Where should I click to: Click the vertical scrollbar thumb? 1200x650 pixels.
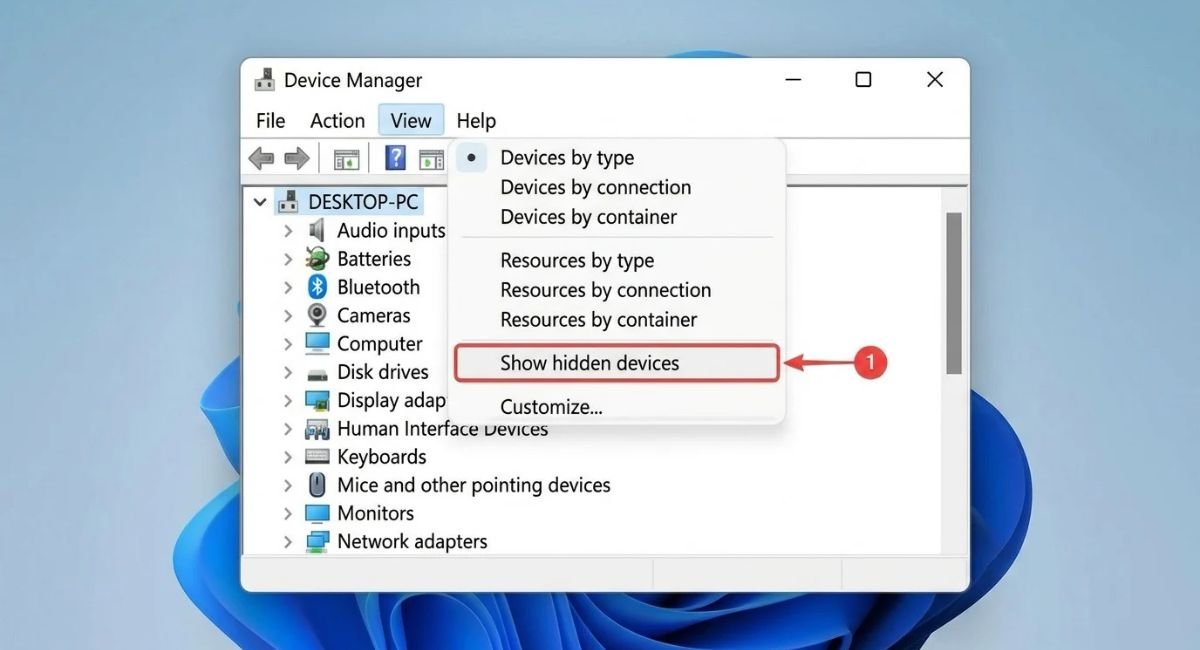click(954, 293)
